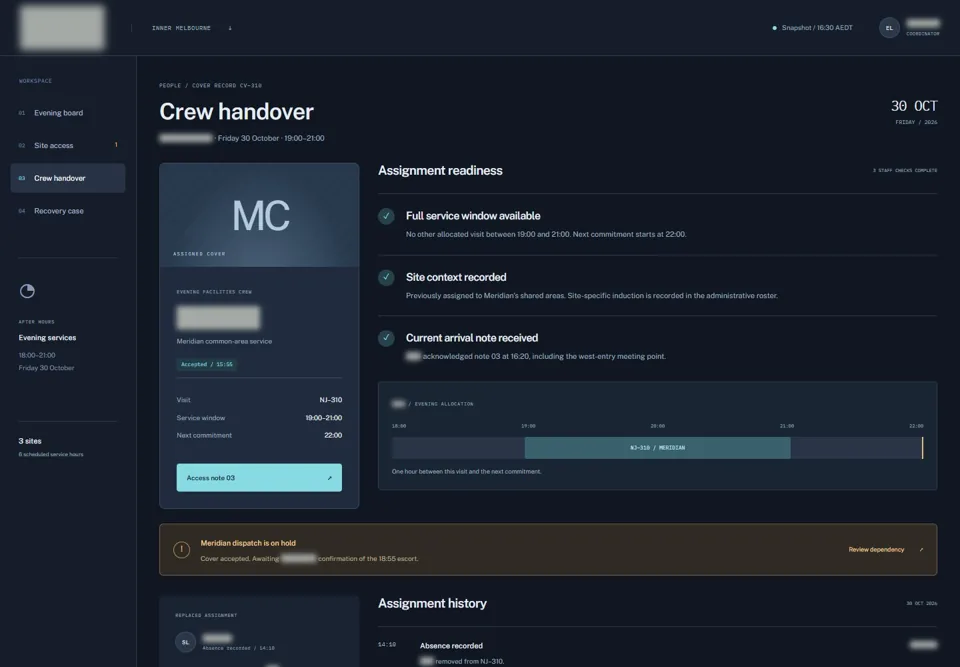Click the '3 staff checks complete' label
The width and height of the screenshot is (960, 667).
[x=905, y=171]
